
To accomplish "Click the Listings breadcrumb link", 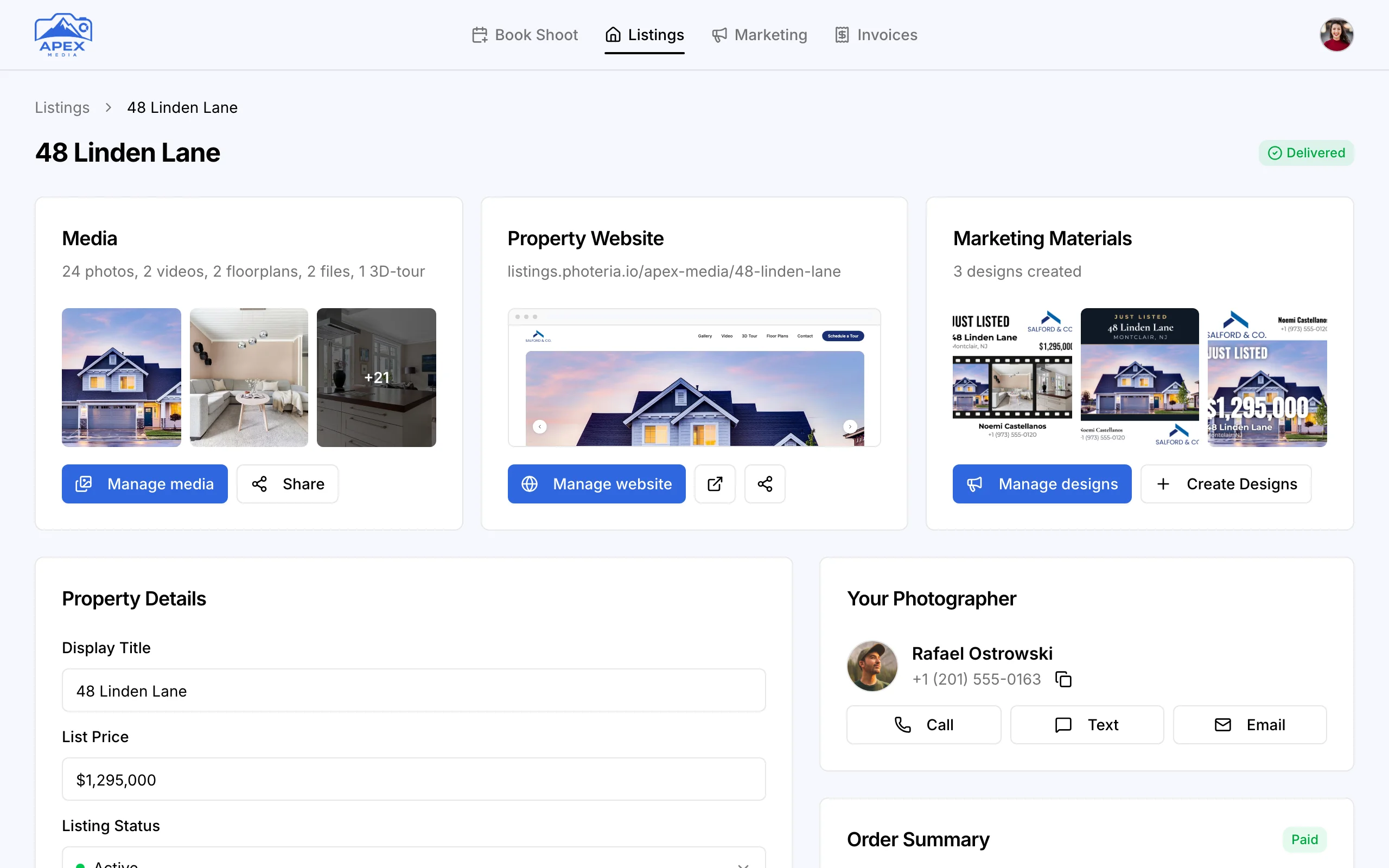I will [62, 107].
